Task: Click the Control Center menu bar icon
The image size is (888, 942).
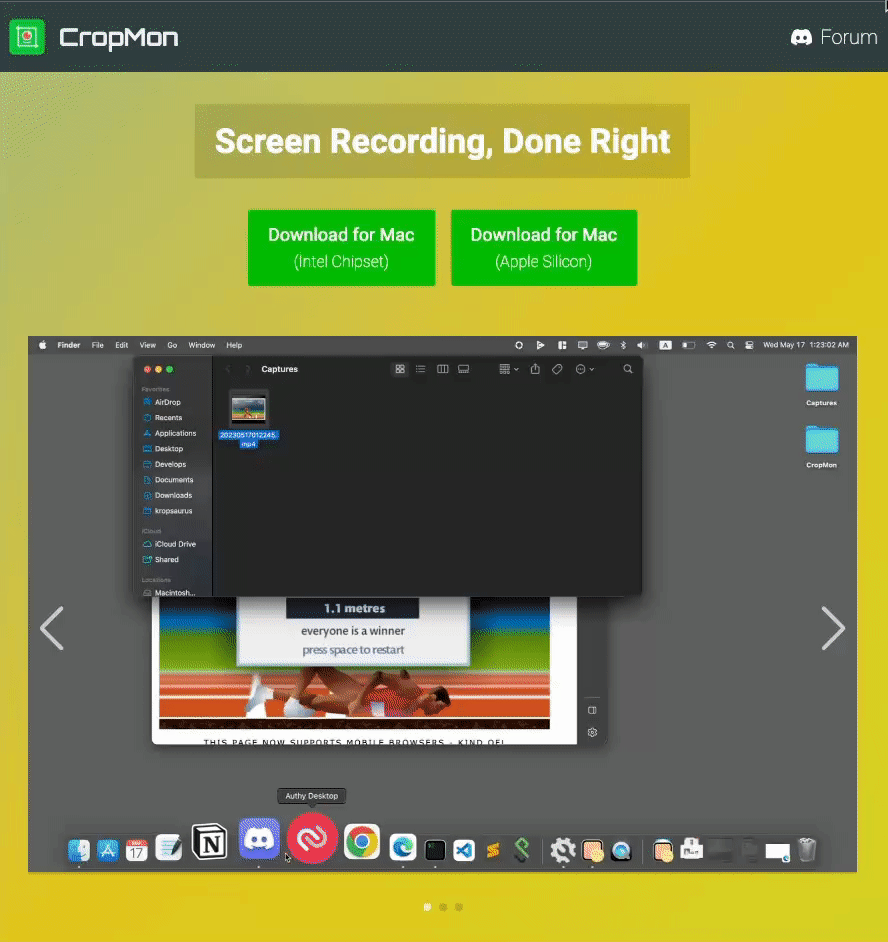Action: tap(749, 345)
